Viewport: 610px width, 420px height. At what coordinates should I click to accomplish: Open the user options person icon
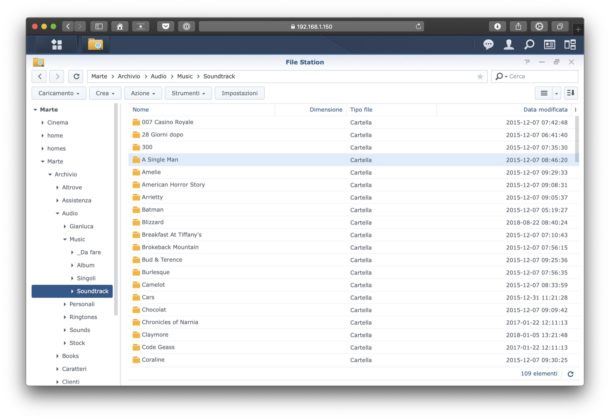pos(508,45)
